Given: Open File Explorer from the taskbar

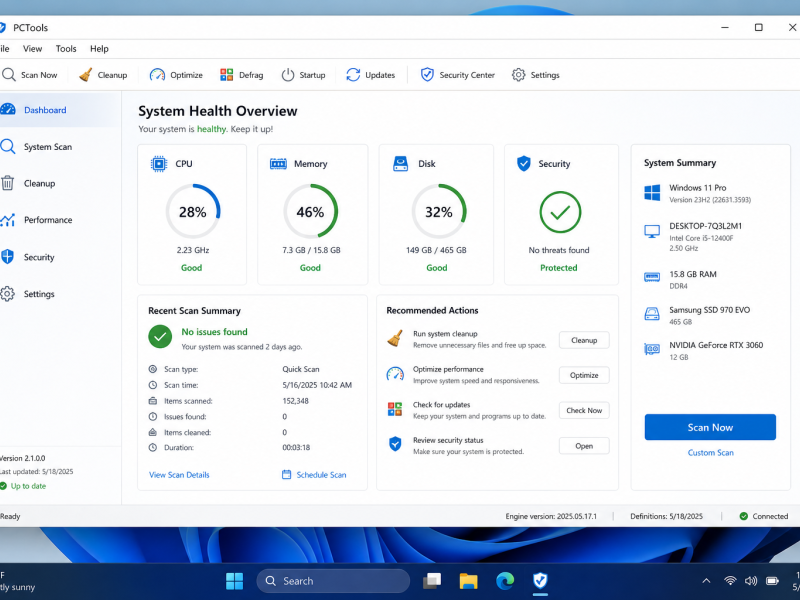Looking at the screenshot, I should click(x=468, y=581).
